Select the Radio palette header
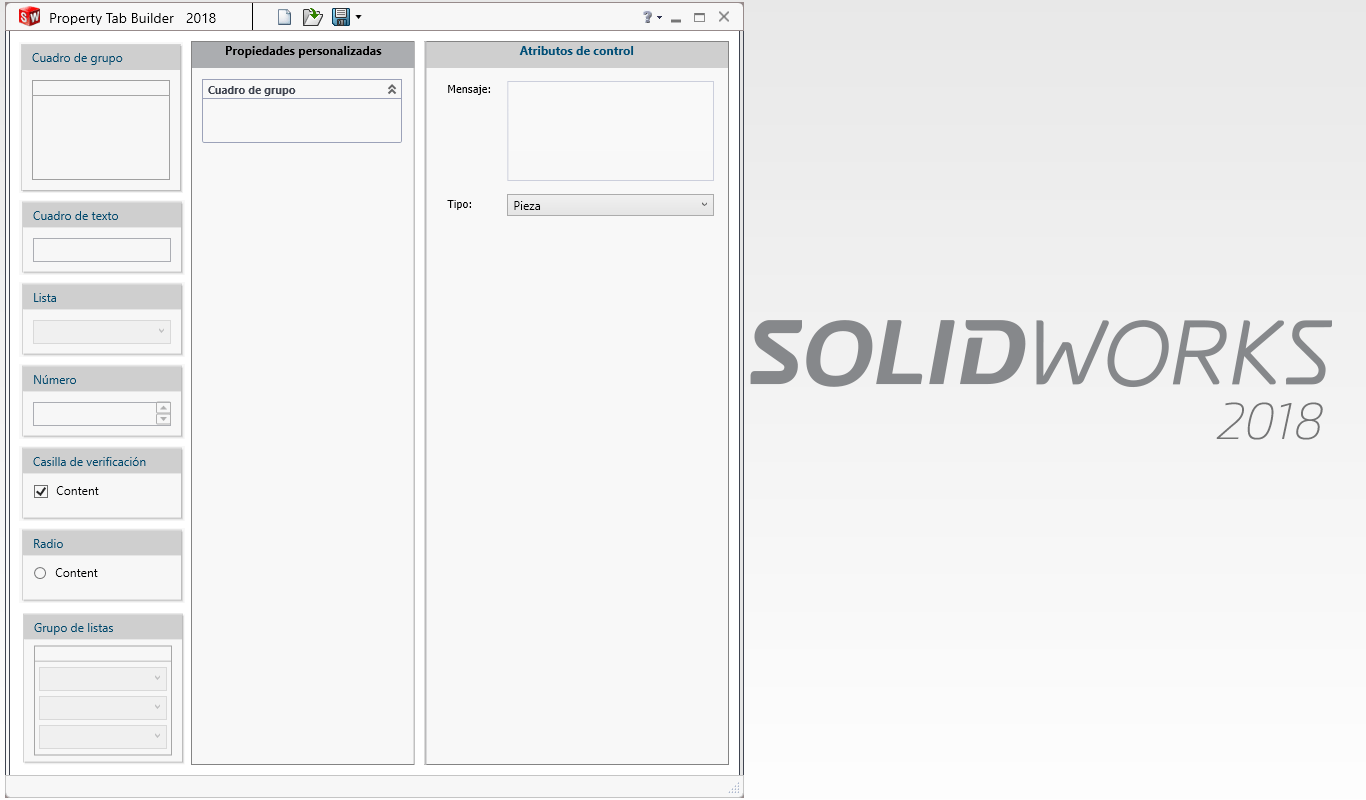Image resolution: width=1366 pixels, height=800 pixels. [102, 544]
